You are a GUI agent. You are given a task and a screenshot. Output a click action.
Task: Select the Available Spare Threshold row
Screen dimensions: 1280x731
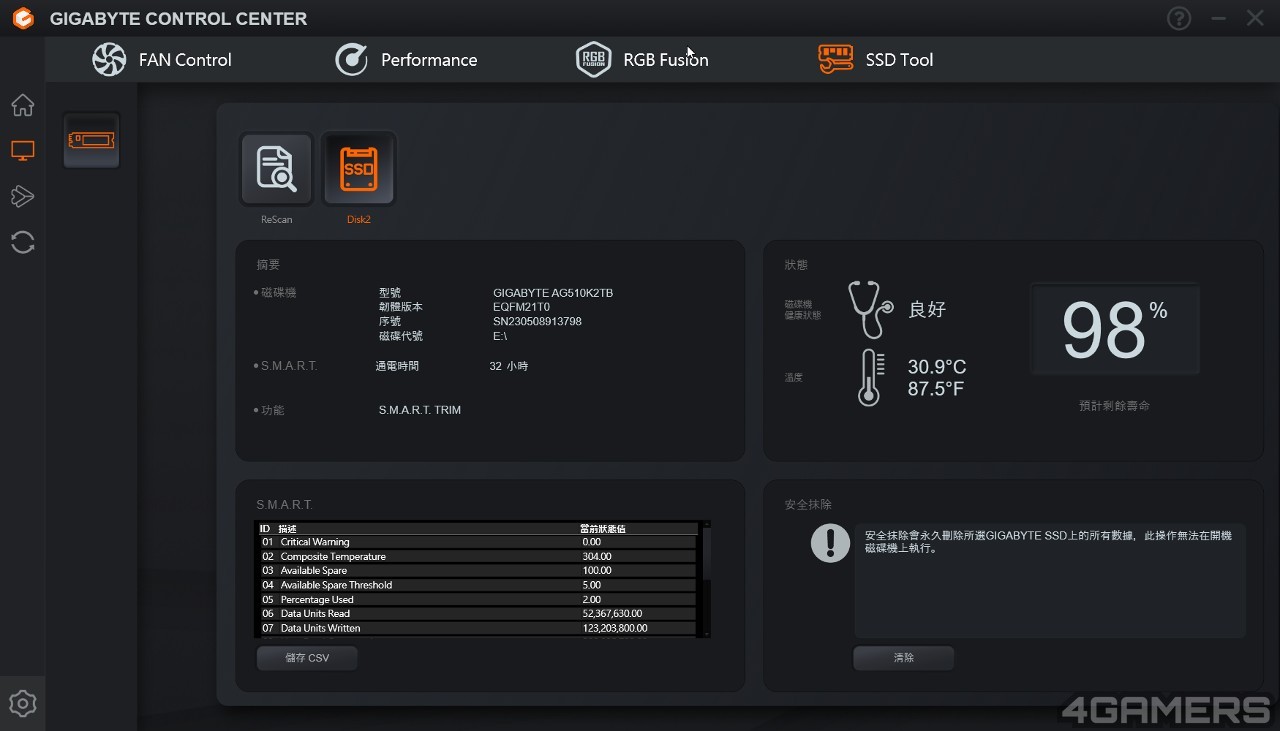pos(478,585)
